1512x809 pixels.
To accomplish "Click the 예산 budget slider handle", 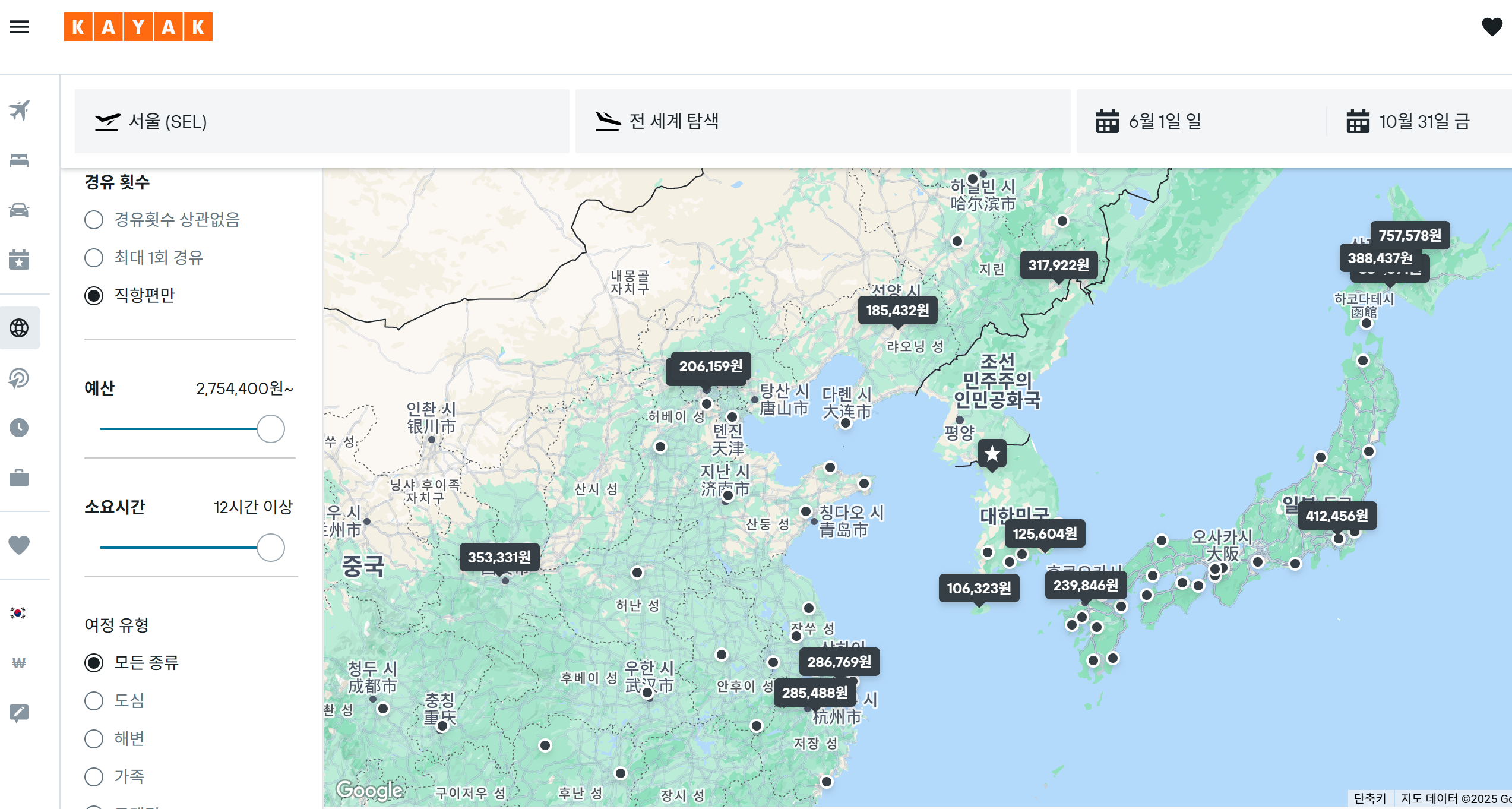I will point(271,429).
